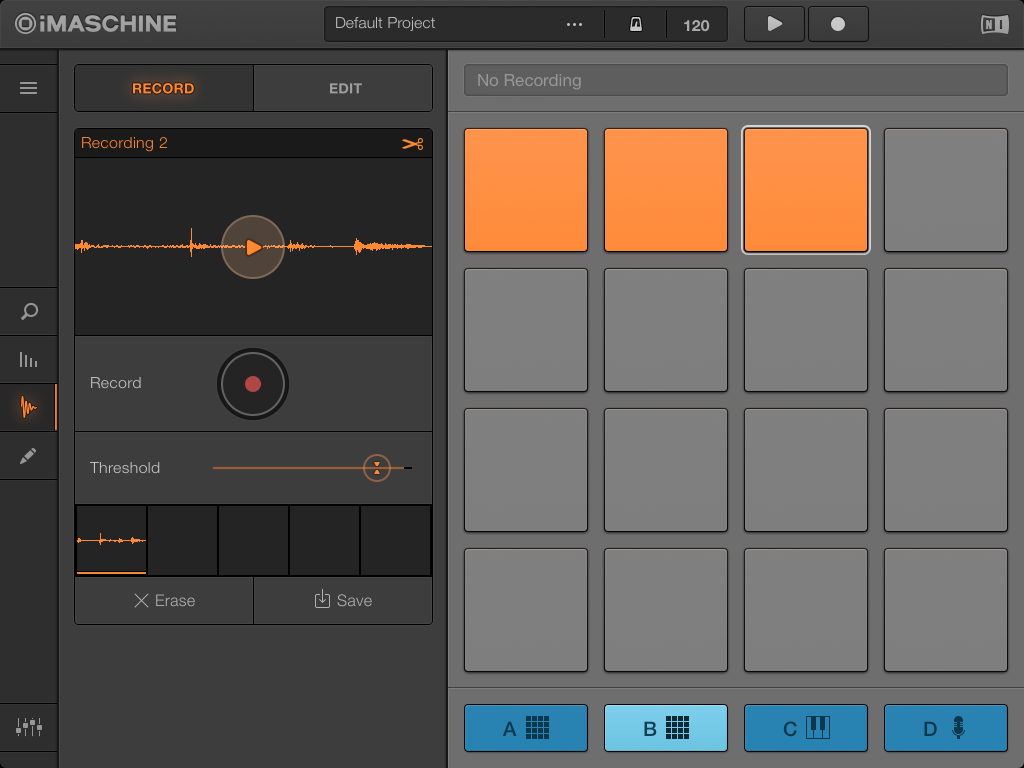Erase the current recording

pyautogui.click(x=163, y=600)
